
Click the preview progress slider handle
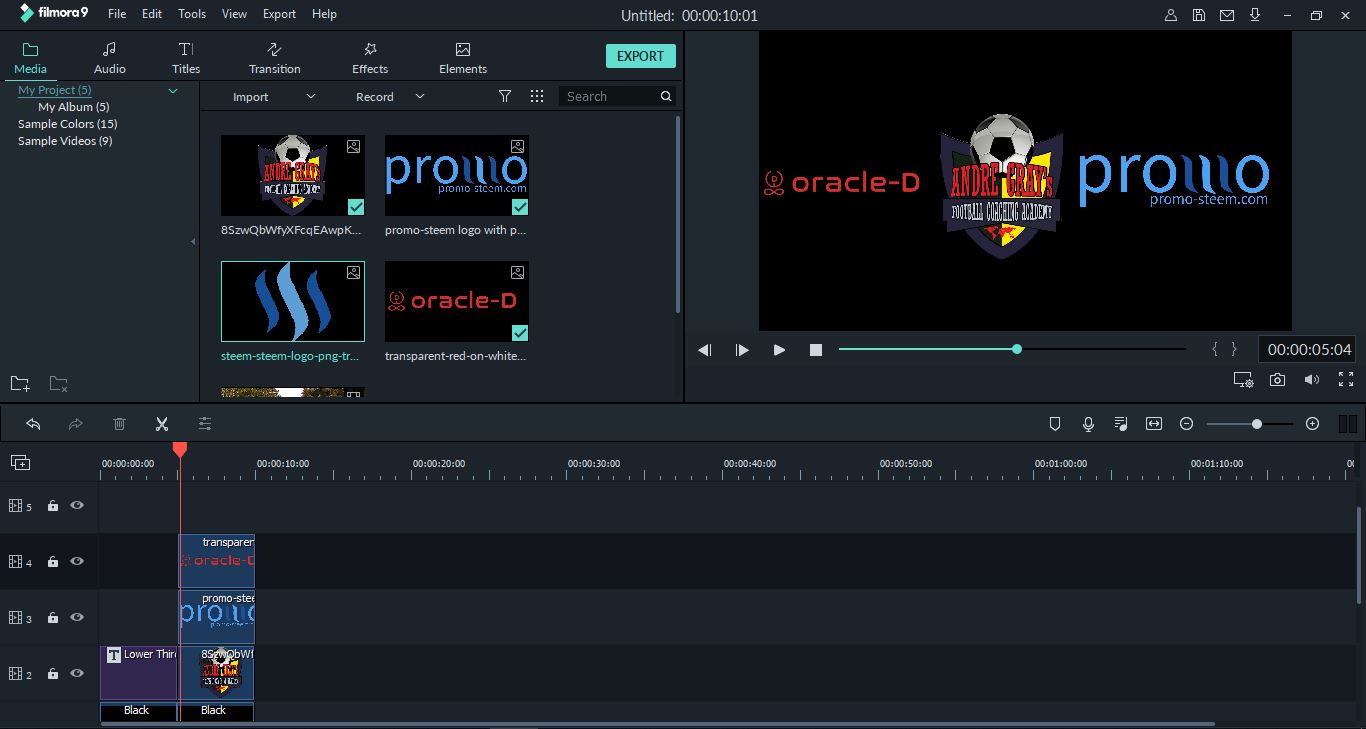[x=1017, y=349]
